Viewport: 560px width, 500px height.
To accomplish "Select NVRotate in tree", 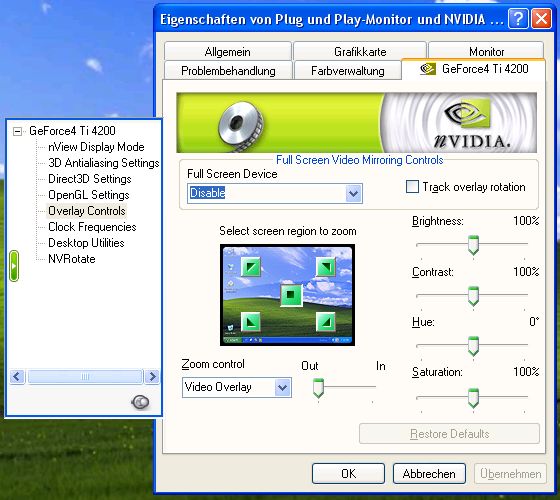I will (x=72, y=259).
